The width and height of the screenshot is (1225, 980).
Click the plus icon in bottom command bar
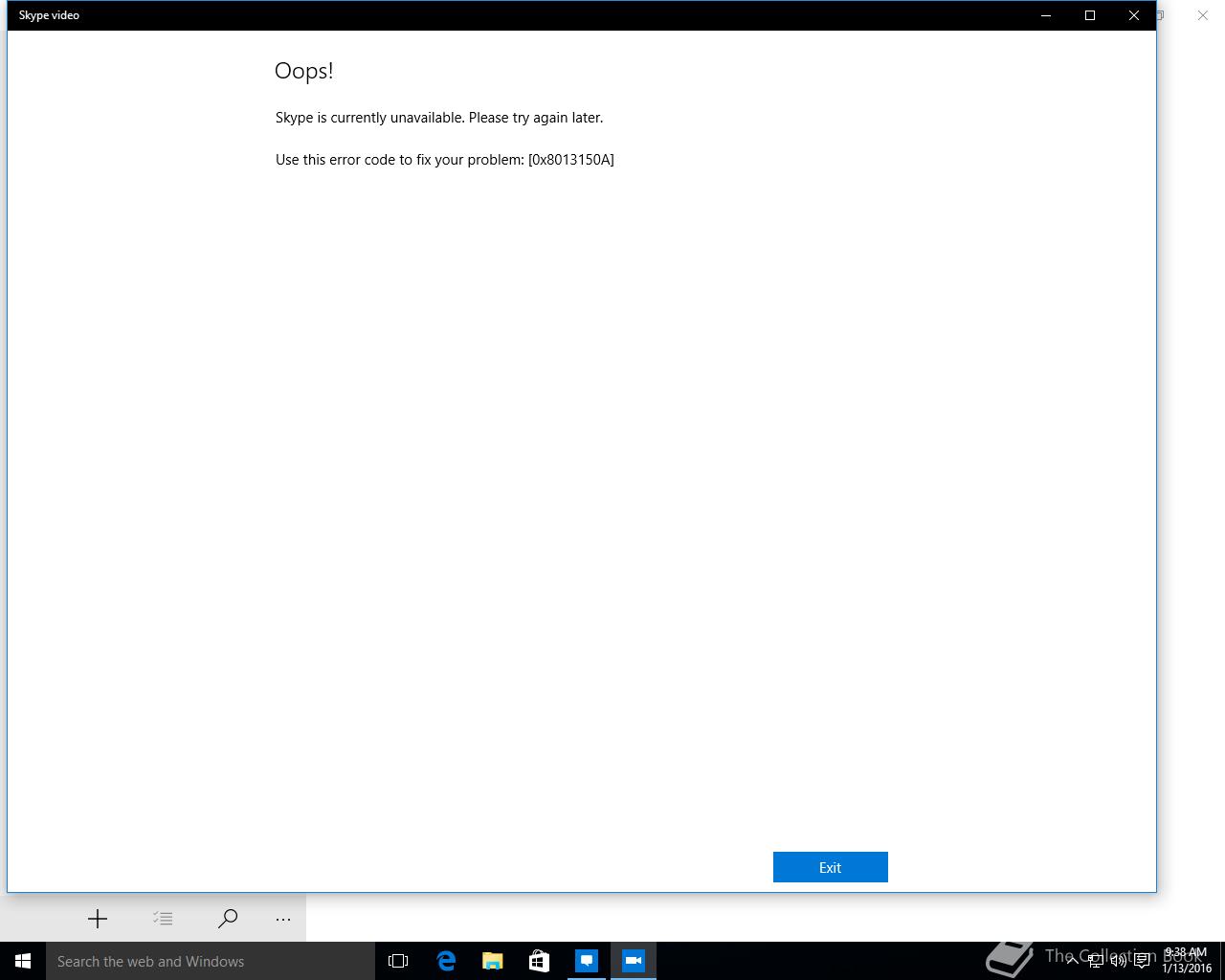pos(98,919)
